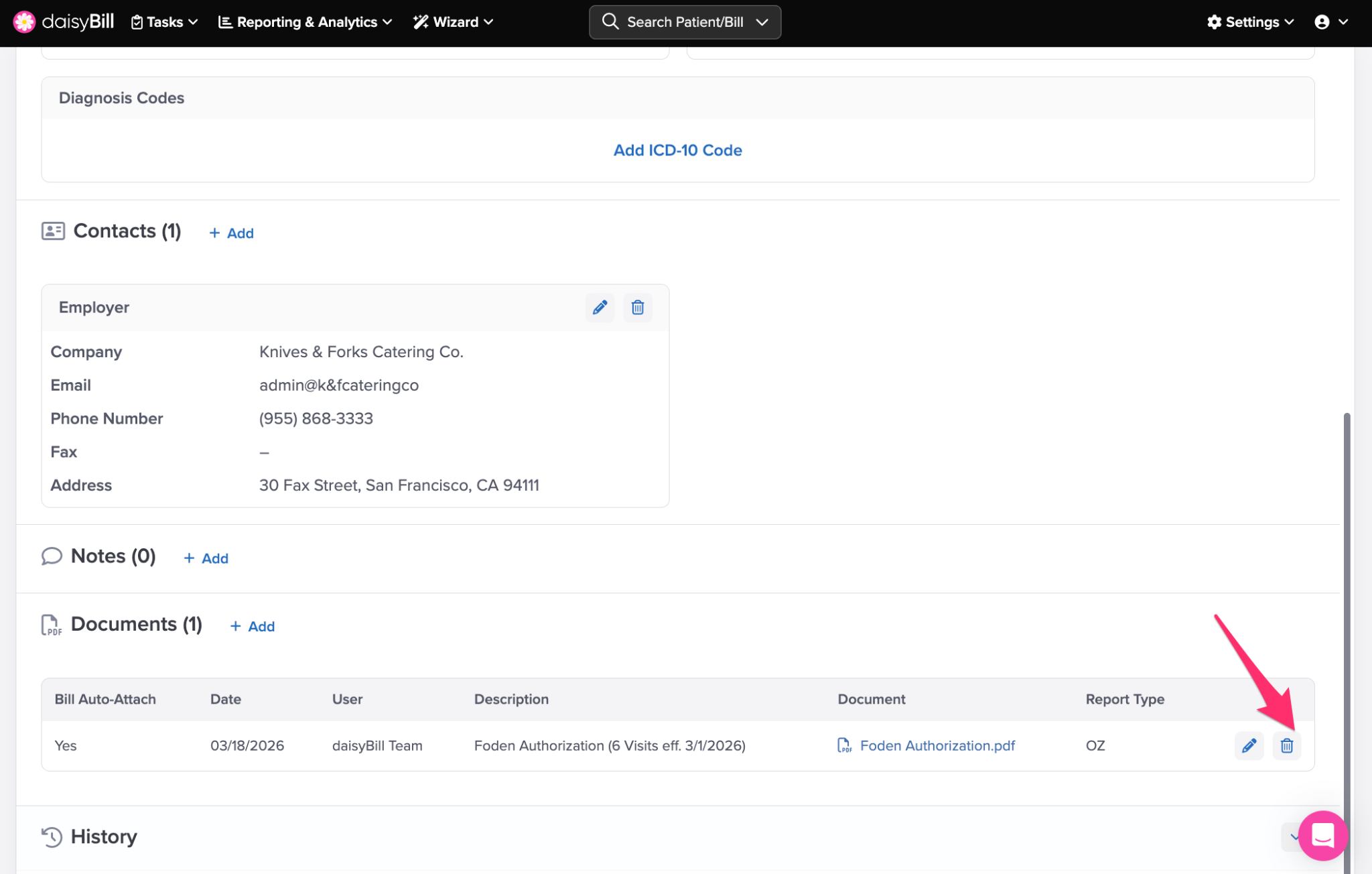1372x874 pixels.
Task: Add a new document
Action: 253,626
